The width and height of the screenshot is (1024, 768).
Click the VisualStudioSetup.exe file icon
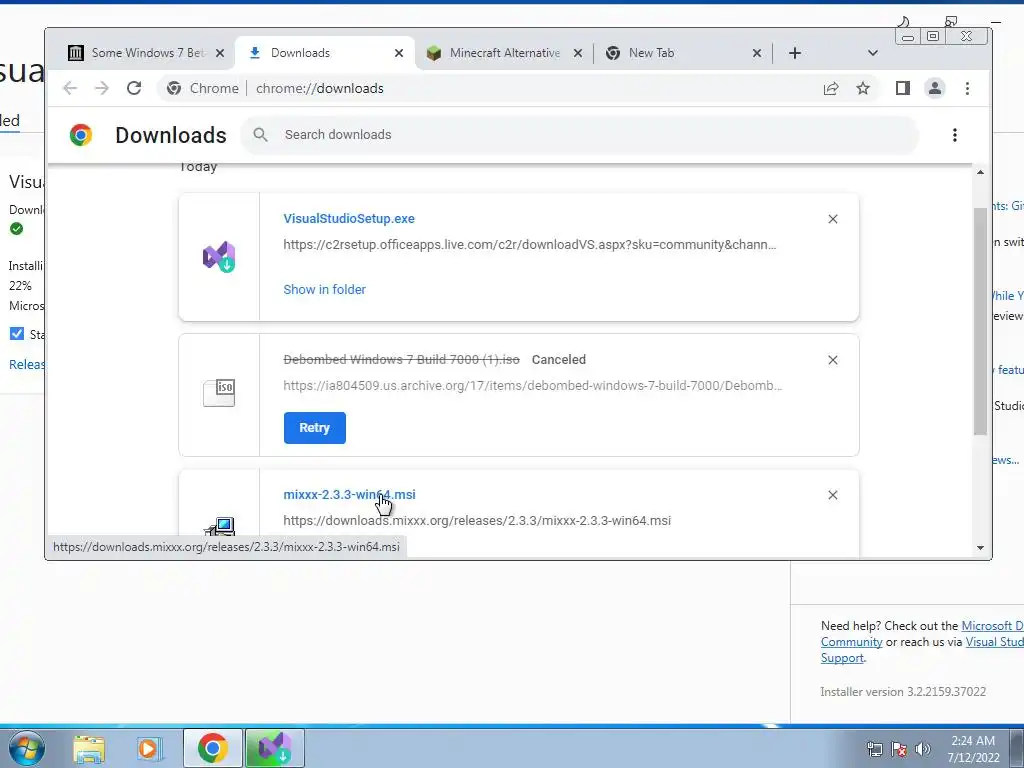(x=219, y=257)
